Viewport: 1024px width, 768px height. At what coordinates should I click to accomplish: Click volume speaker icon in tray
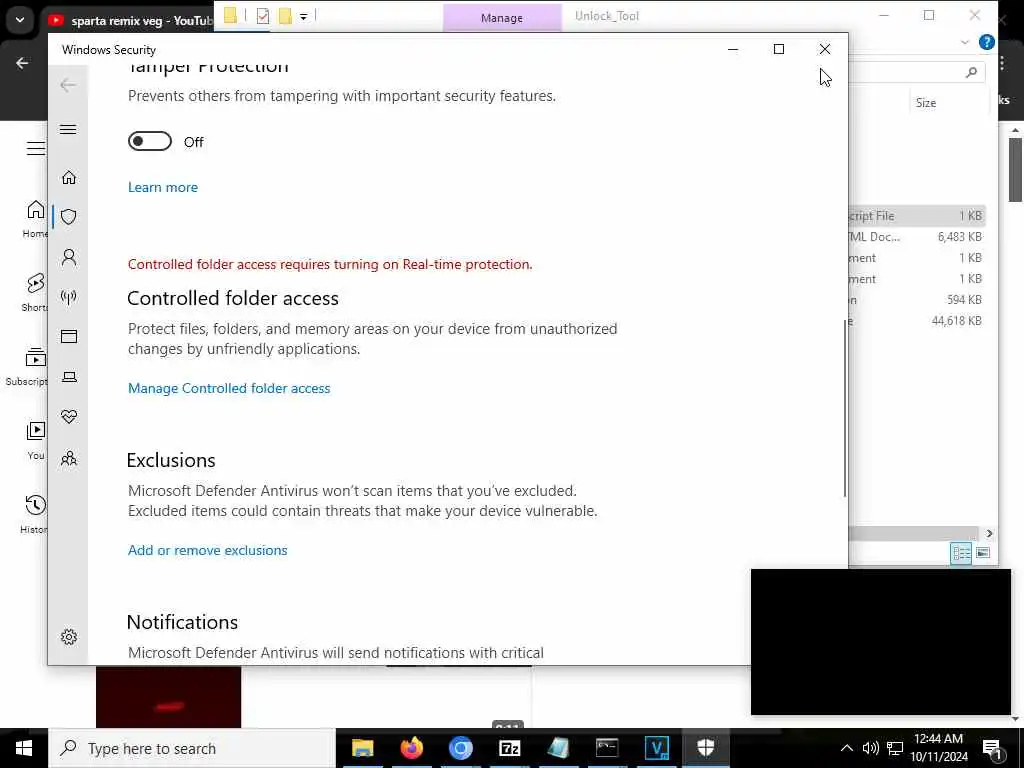(x=871, y=748)
